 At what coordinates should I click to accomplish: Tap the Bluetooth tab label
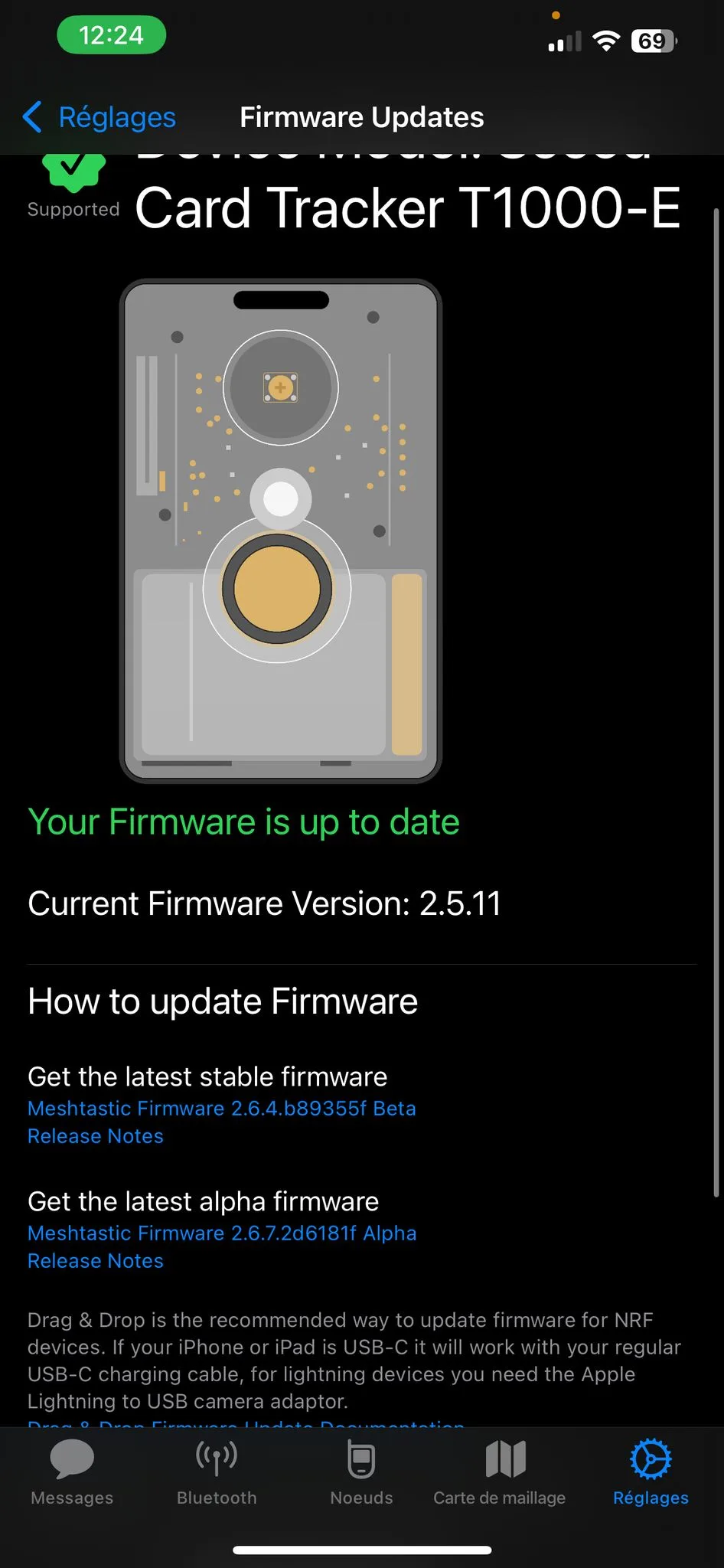217,1498
